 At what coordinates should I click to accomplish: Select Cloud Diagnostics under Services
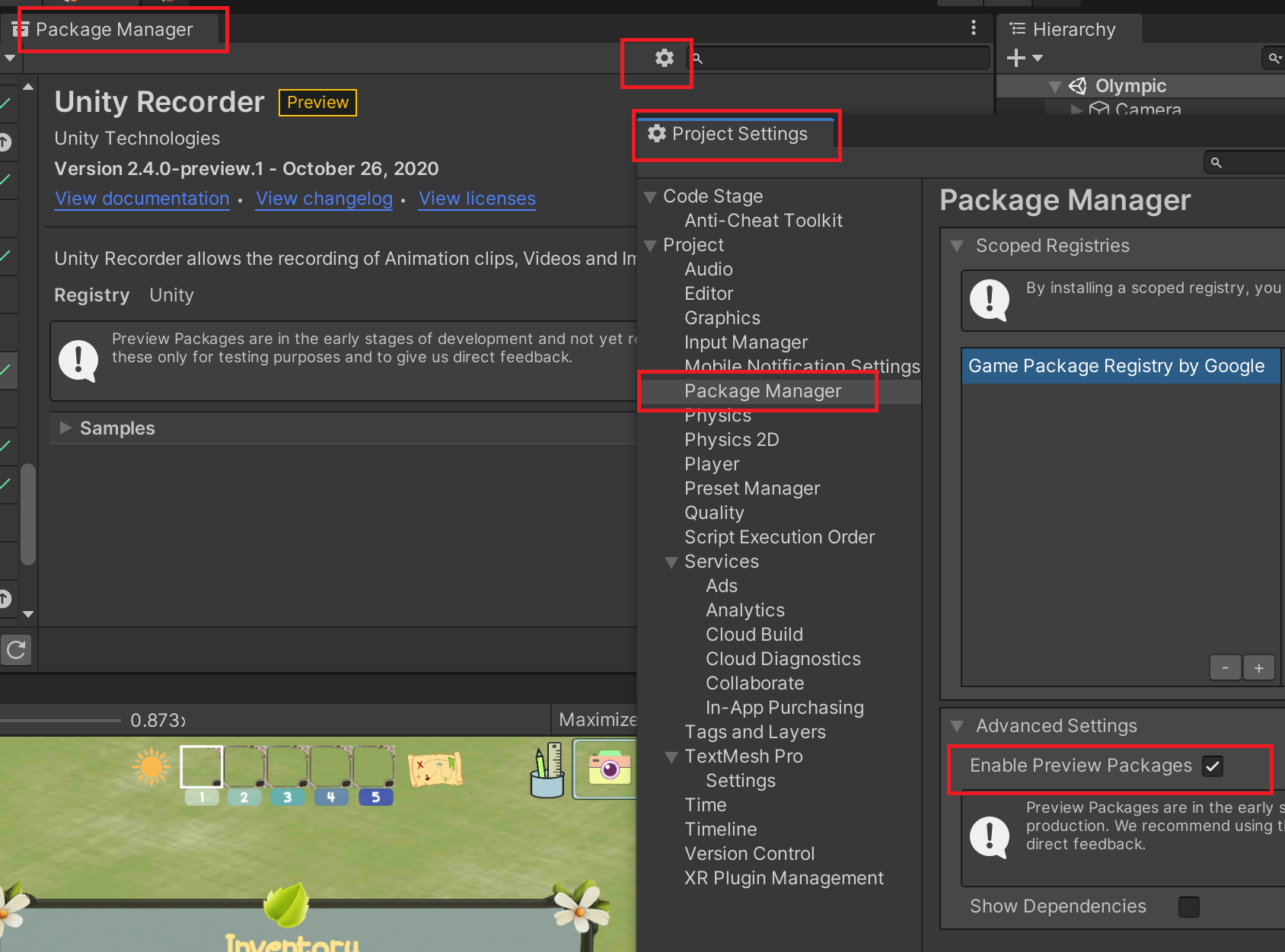783,659
